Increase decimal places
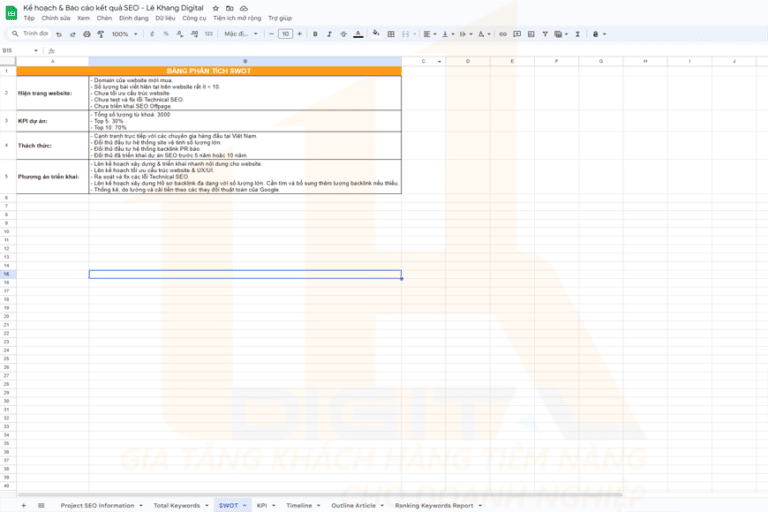Viewport: 768px width, 512px height. click(194, 34)
